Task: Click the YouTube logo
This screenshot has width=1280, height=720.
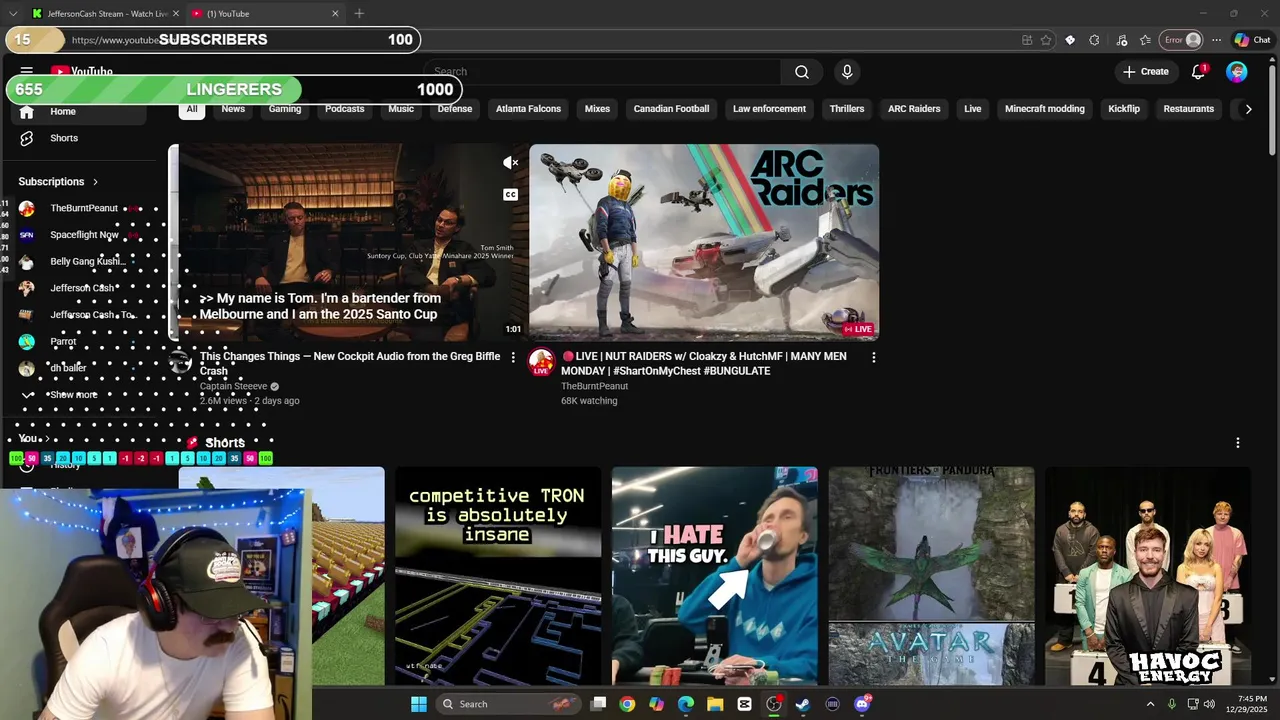Action: coord(82,72)
